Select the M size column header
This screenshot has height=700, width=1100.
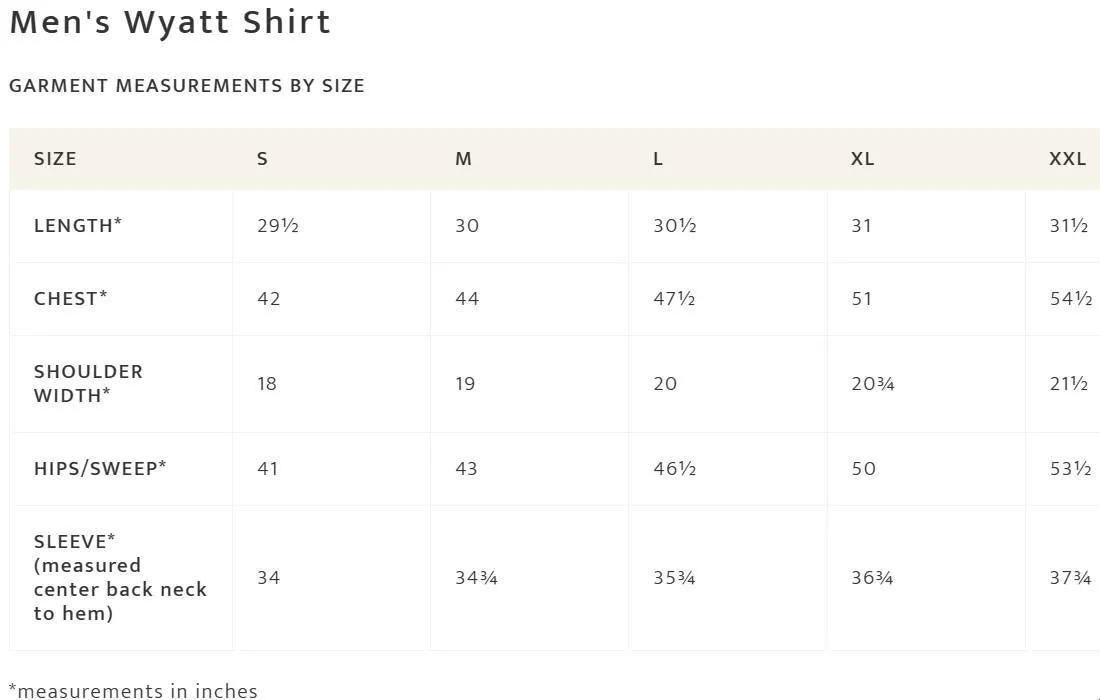[x=463, y=159]
